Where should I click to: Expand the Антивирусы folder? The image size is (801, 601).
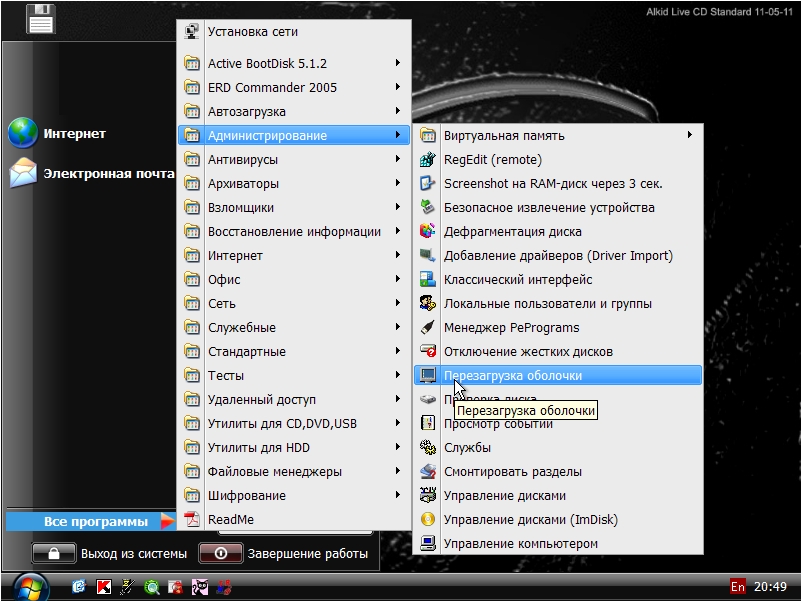click(294, 159)
